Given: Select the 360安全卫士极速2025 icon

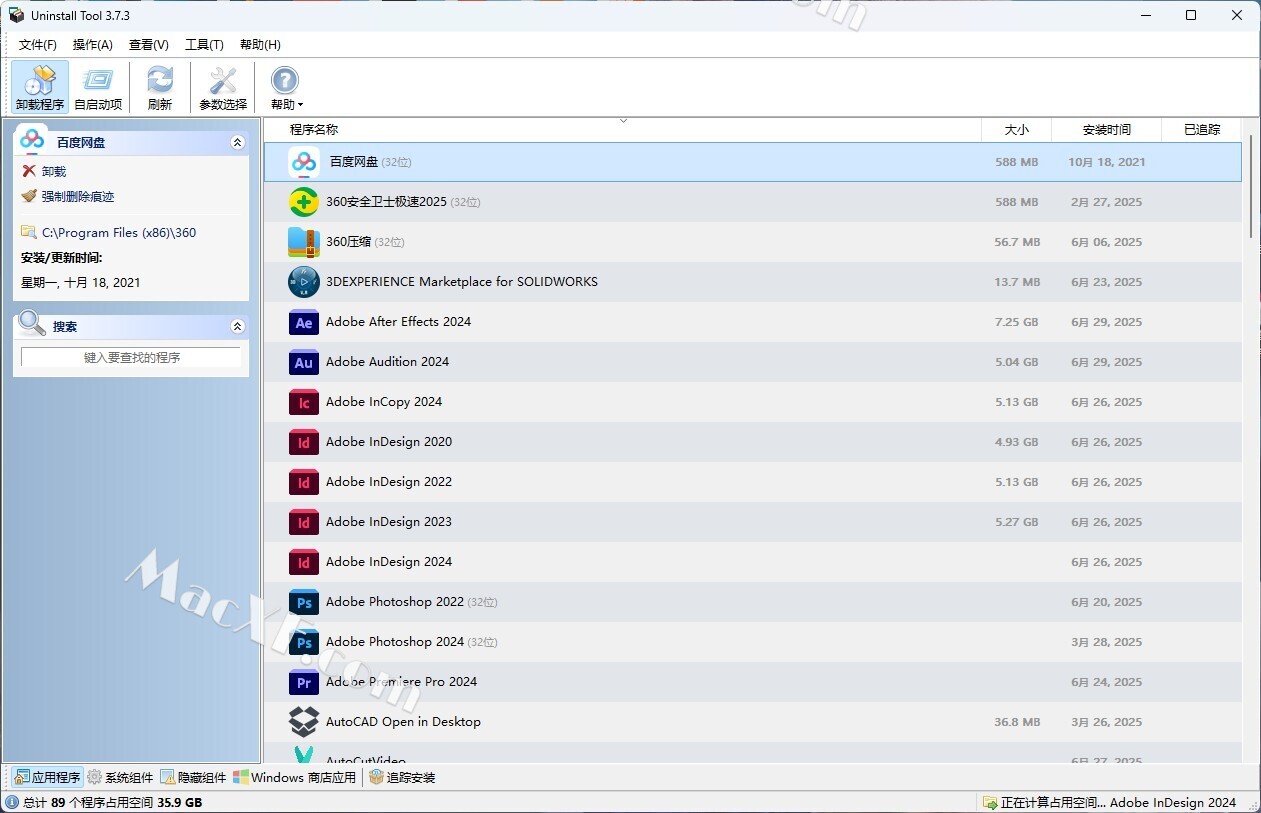Looking at the screenshot, I should coord(304,202).
